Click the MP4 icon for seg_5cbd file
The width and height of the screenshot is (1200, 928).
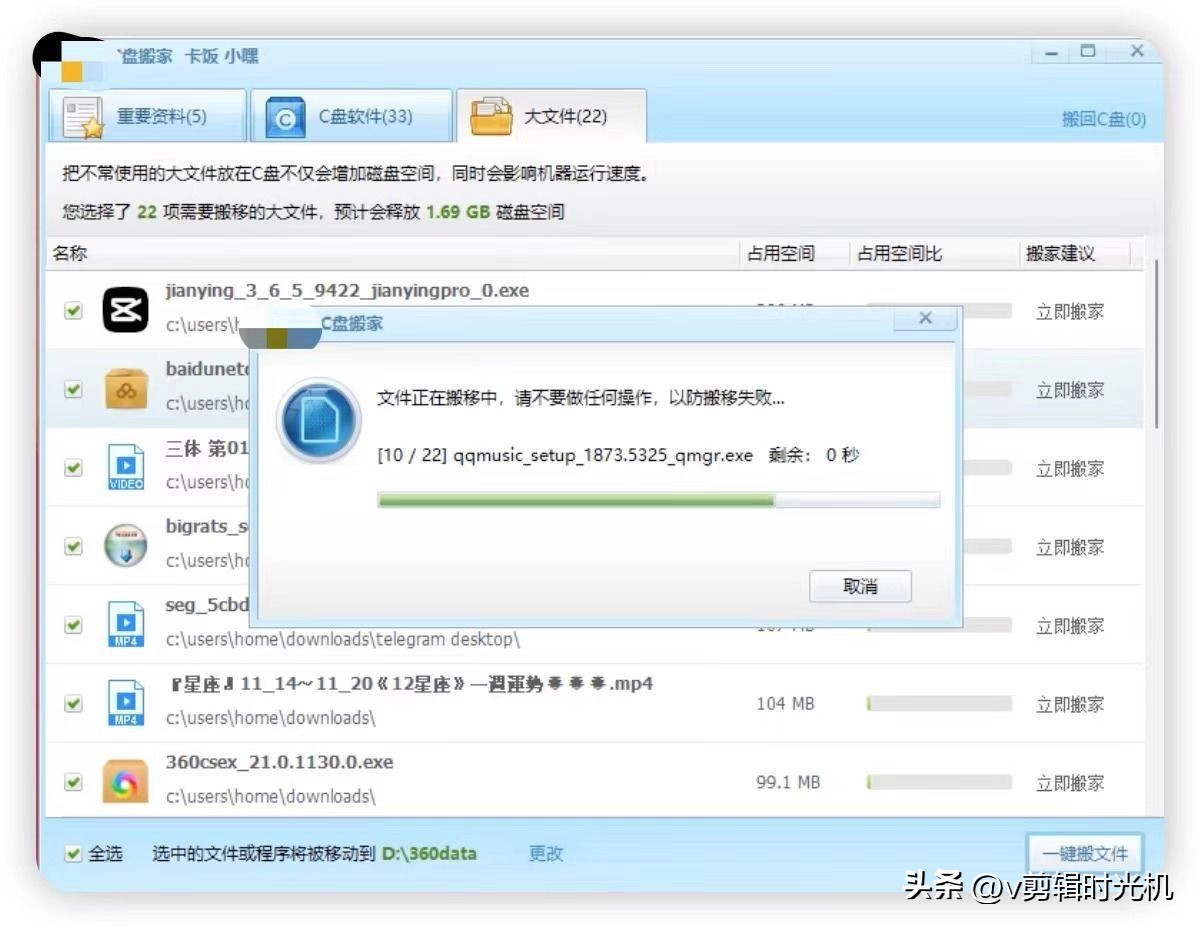click(x=125, y=624)
